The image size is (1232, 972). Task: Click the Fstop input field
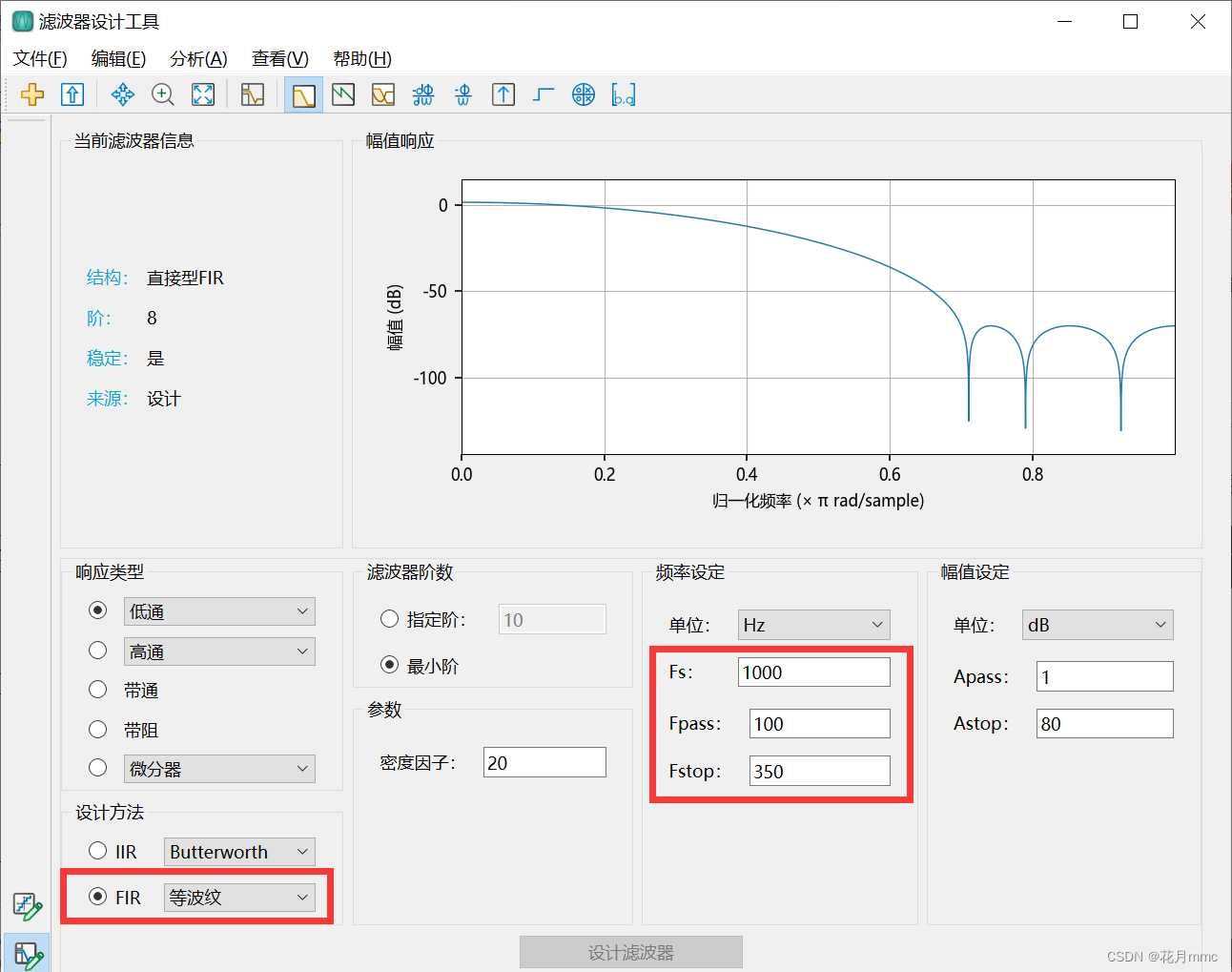click(x=820, y=771)
